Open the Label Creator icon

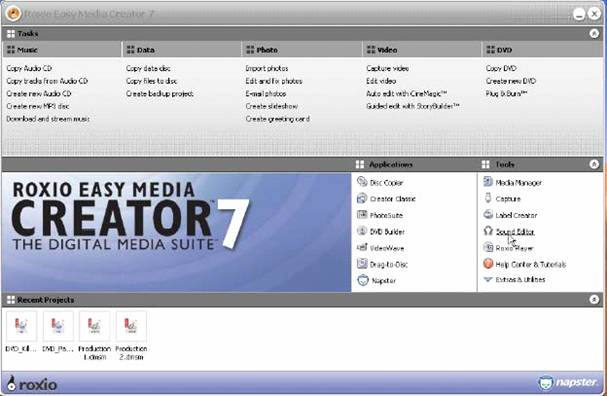[x=488, y=214]
